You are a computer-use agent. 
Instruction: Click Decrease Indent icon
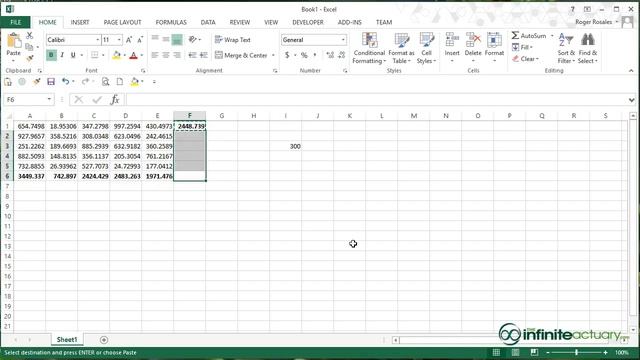(x=192, y=55)
